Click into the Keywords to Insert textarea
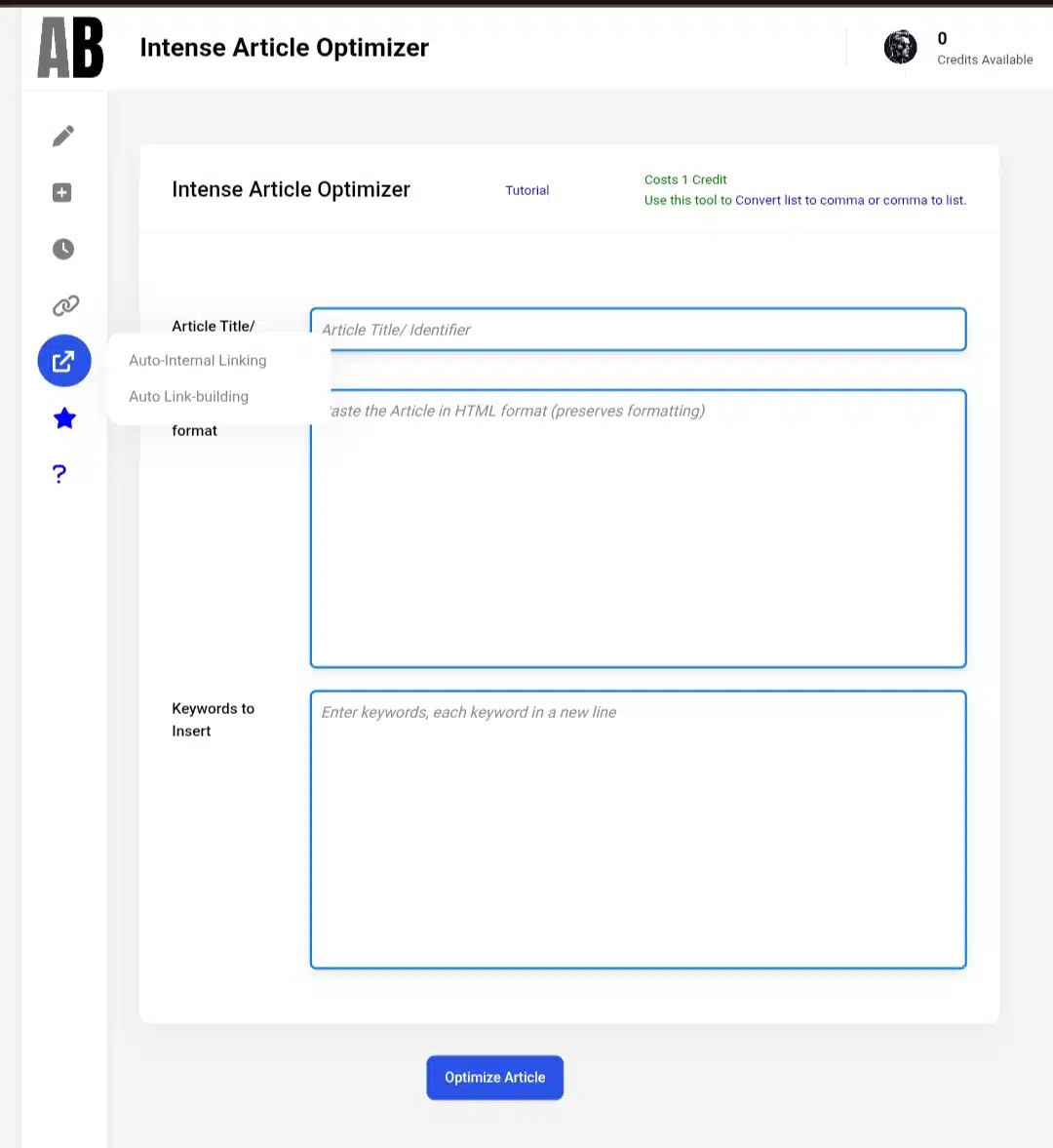 point(638,829)
